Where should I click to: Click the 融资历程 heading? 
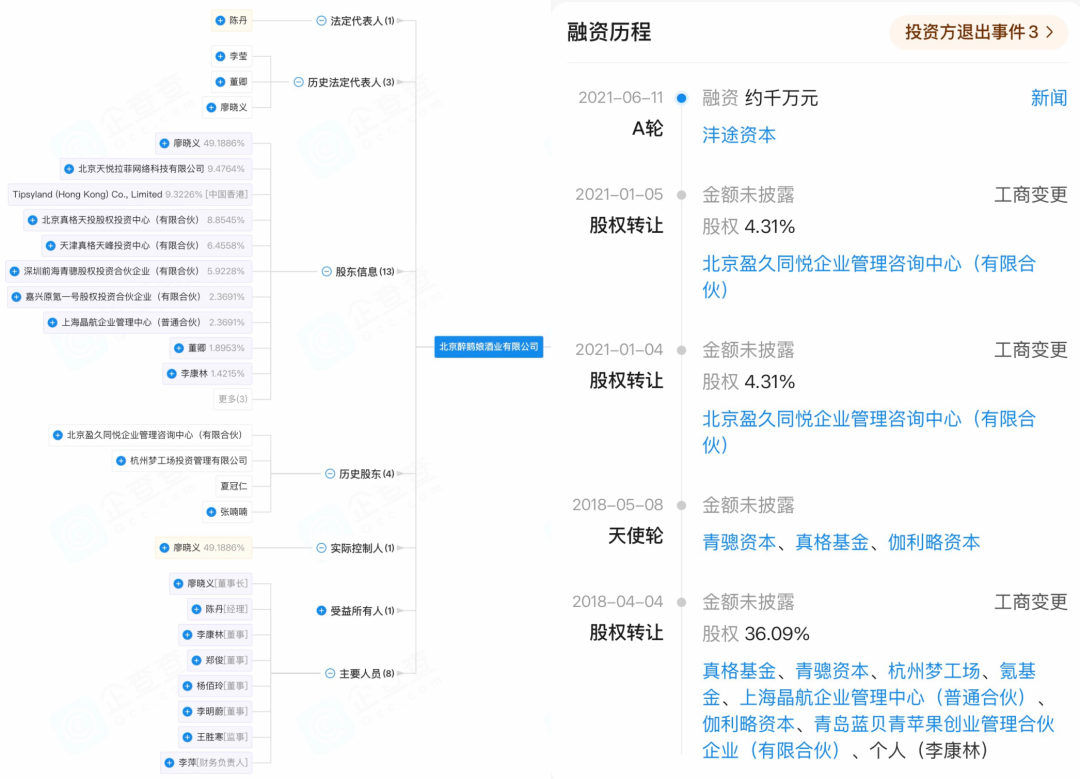609,32
